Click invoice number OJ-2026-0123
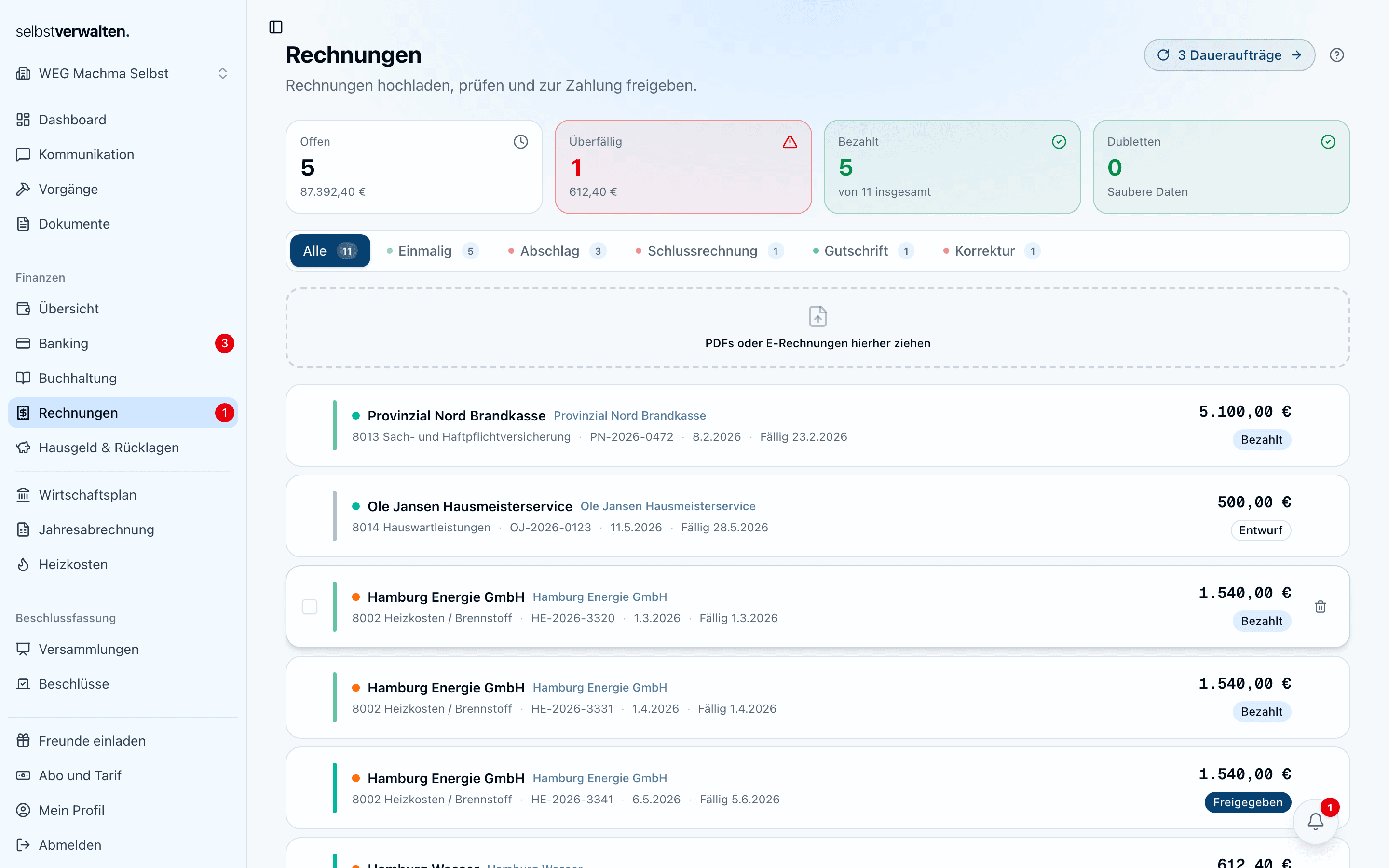 pyautogui.click(x=550, y=528)
